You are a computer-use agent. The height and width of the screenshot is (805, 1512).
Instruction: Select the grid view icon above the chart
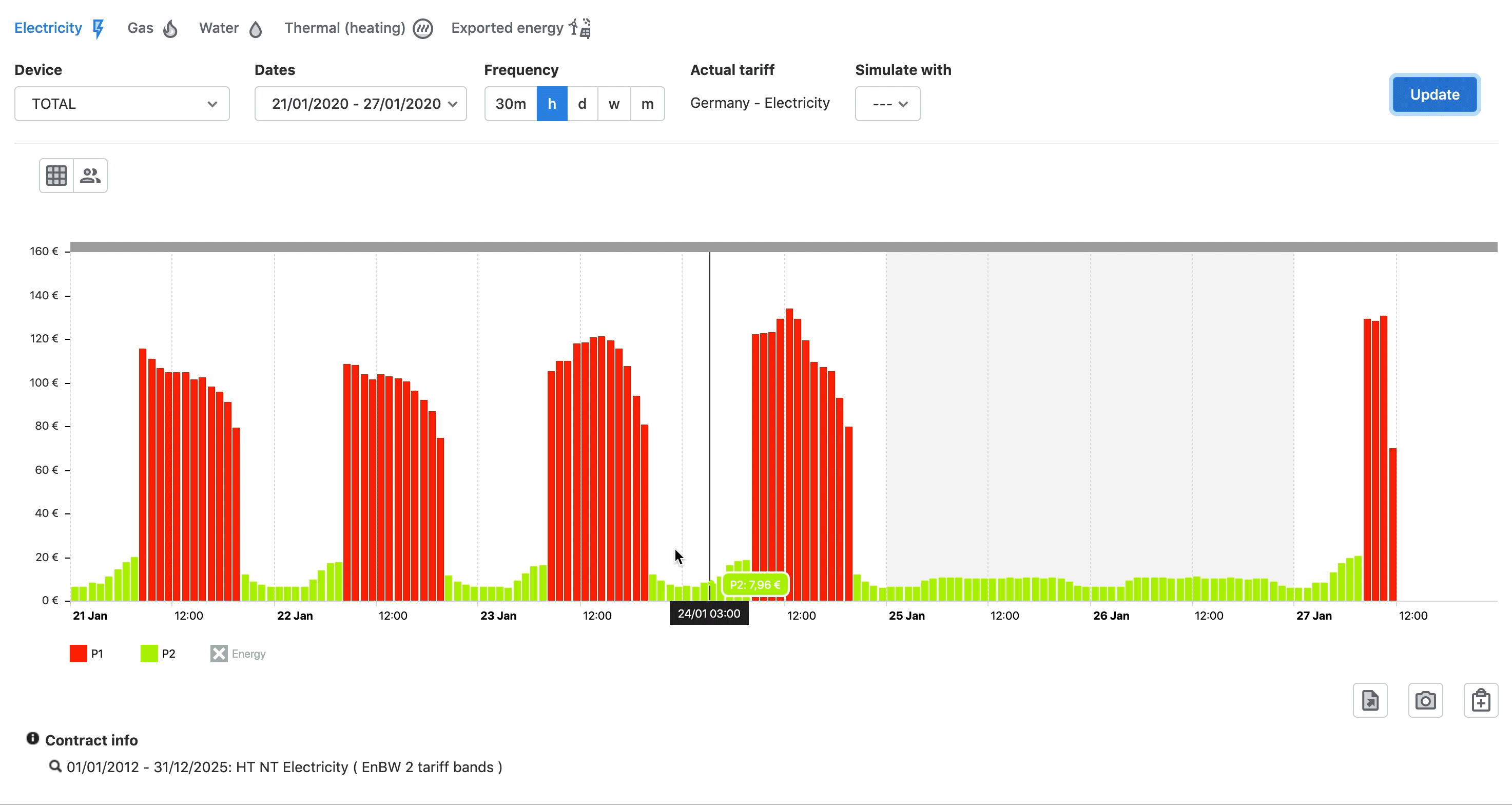(x=56, y=175)
